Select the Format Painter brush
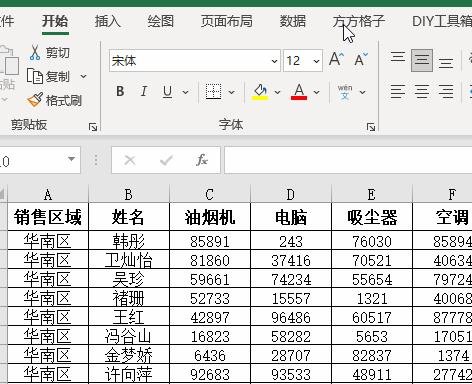The height and width of the screenshot is (384, 472). click(x=35, y=100)
